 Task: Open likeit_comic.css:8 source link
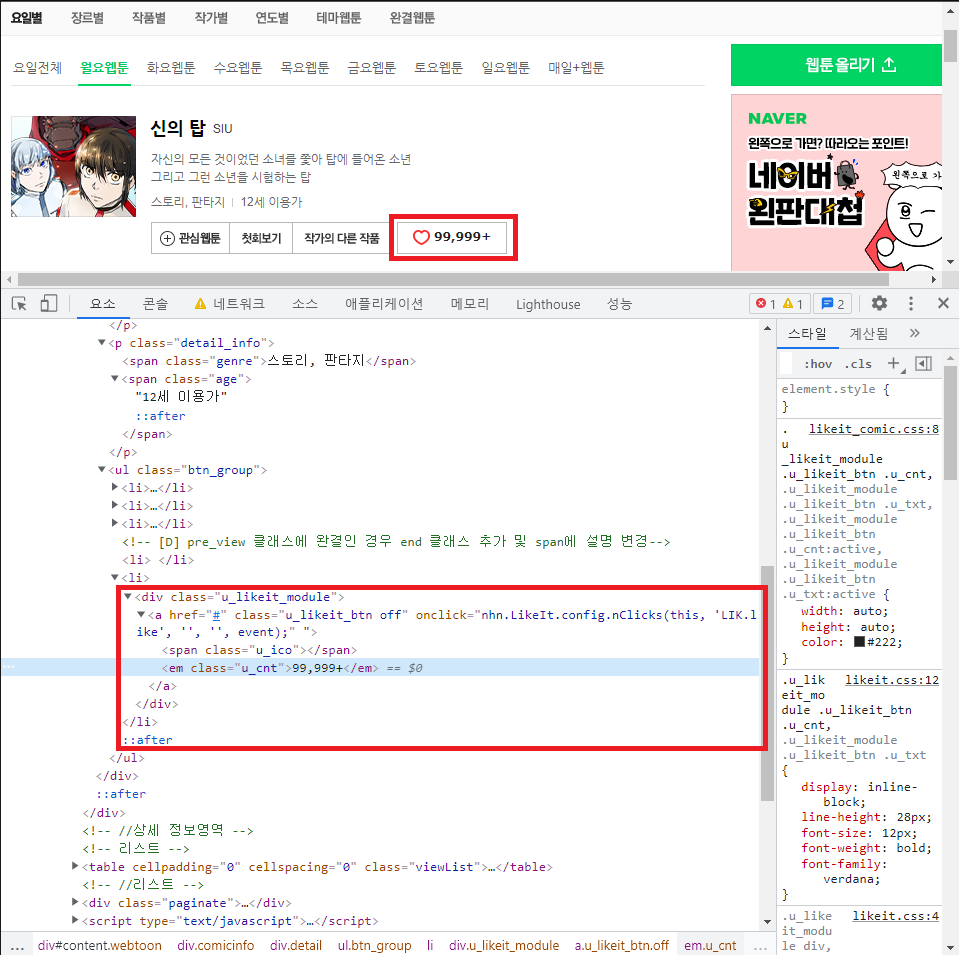click(x=873, y=429)
